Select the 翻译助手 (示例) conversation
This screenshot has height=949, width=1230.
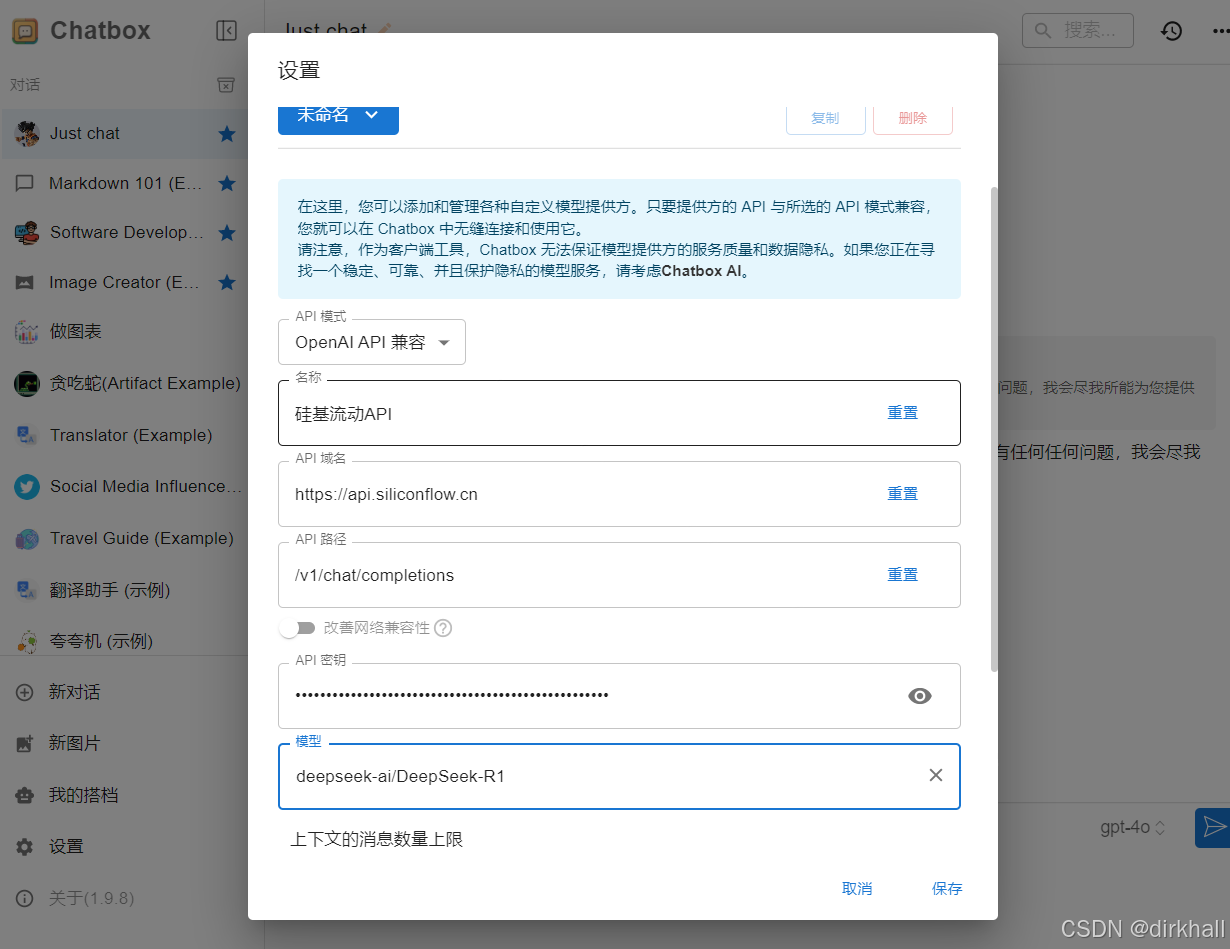[x=124, y=590]
